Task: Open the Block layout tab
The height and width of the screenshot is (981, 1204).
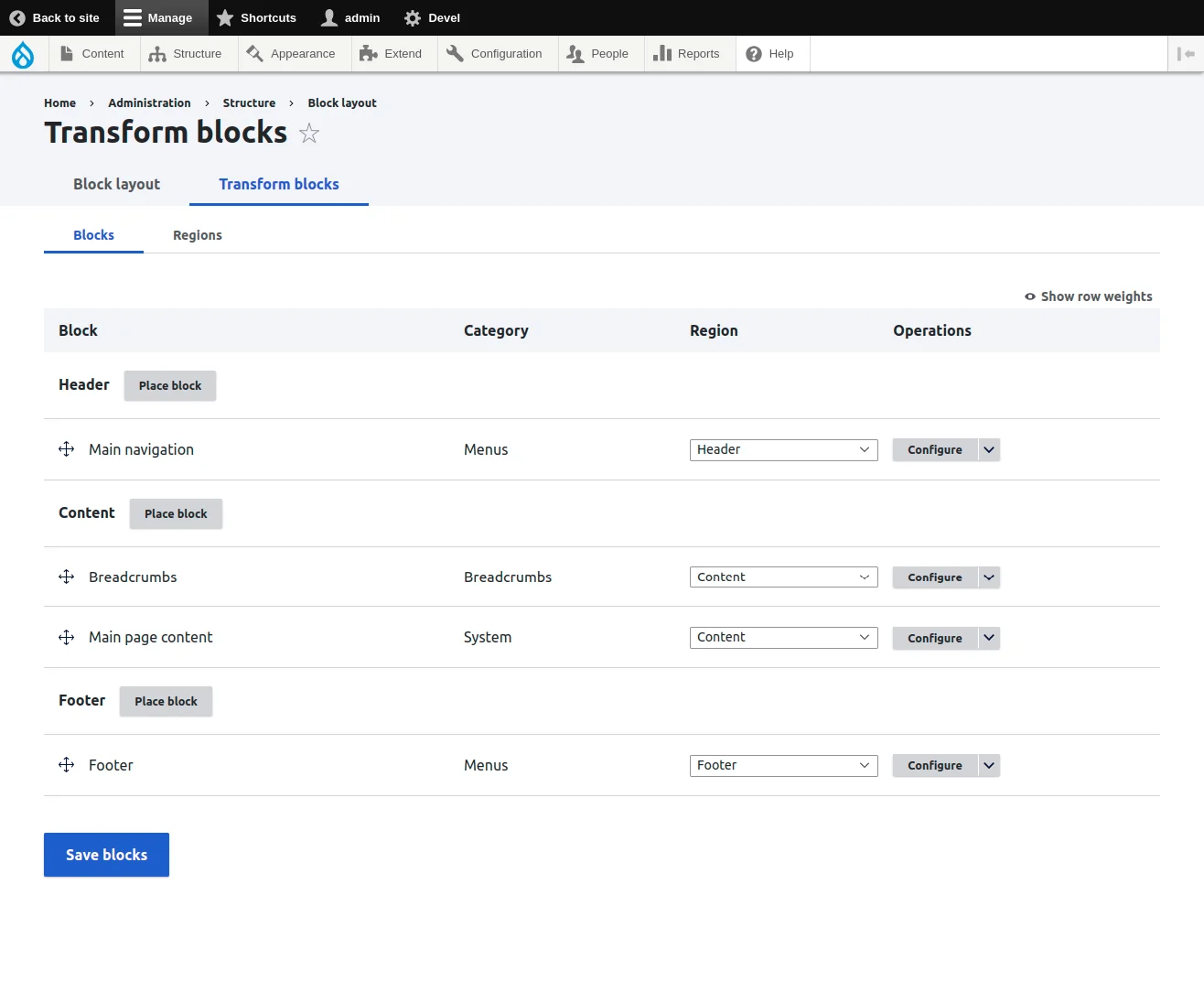Action: point(116,184)
